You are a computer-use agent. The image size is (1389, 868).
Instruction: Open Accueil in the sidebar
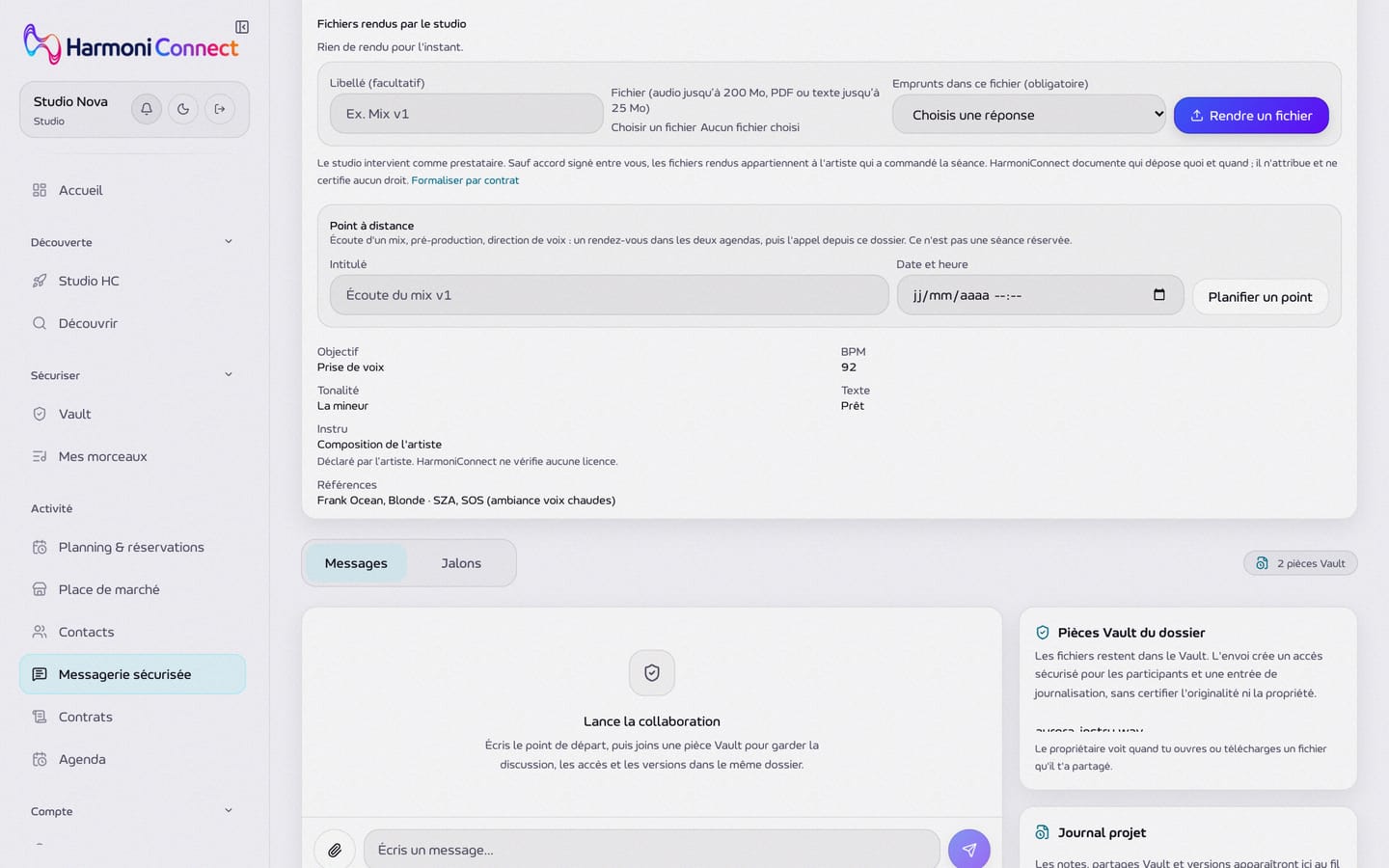pos(132,190)
